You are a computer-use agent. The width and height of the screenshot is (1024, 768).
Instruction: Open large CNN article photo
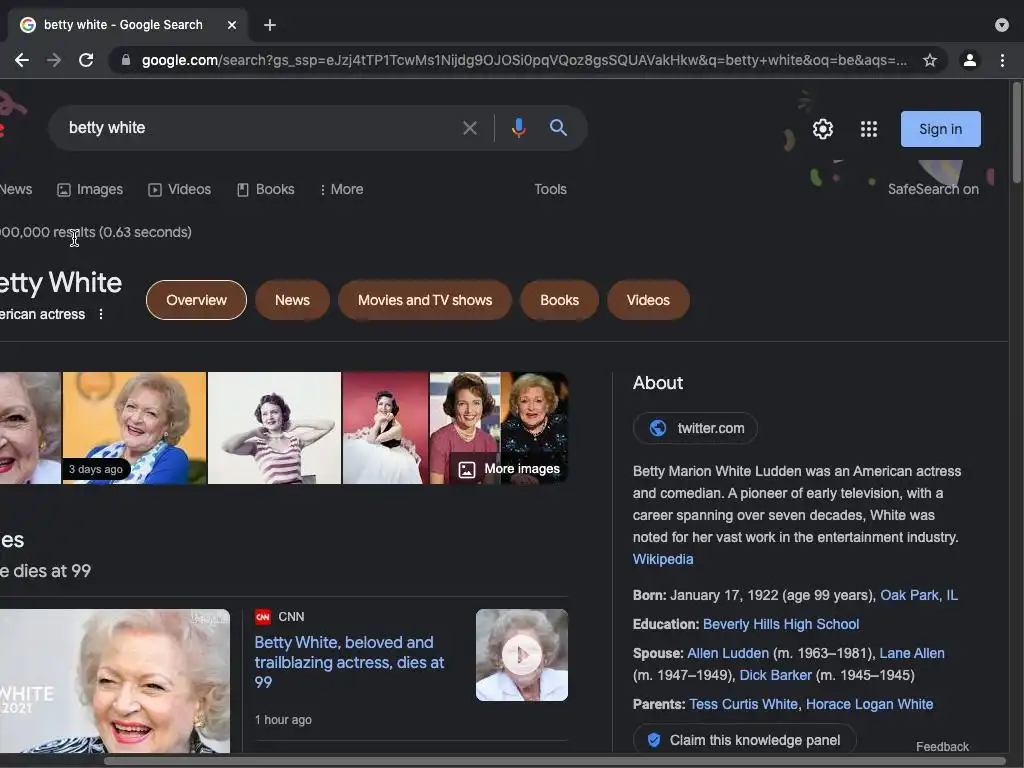tap(115, 680)
